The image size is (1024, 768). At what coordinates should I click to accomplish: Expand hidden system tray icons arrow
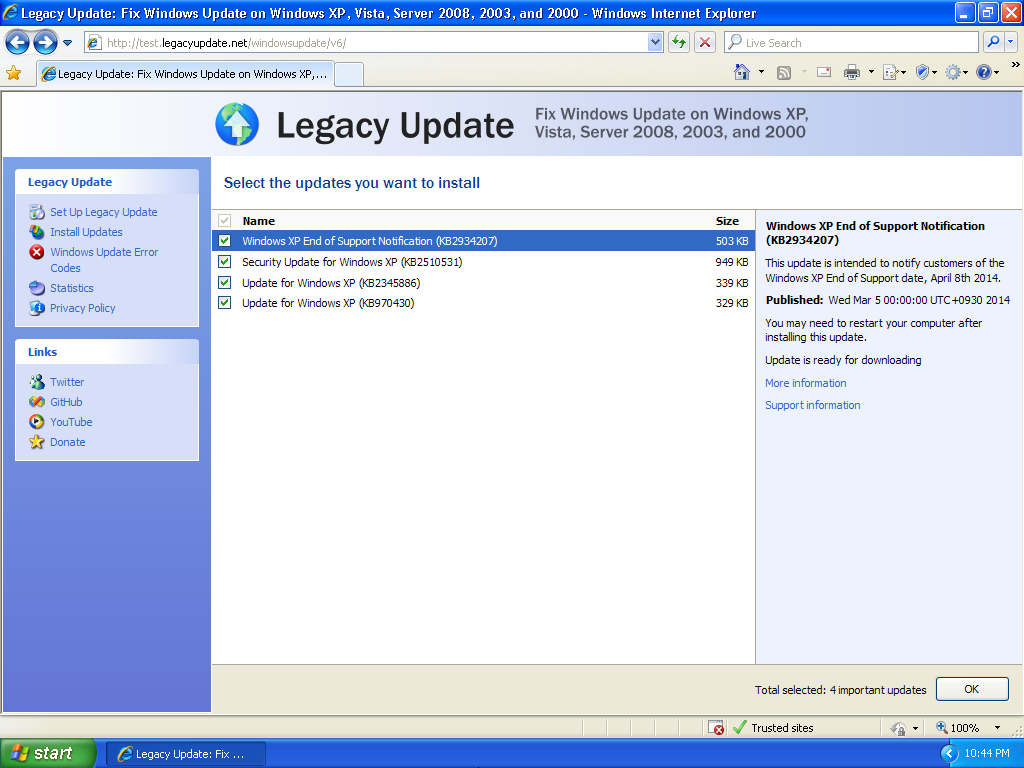point(949,754)
